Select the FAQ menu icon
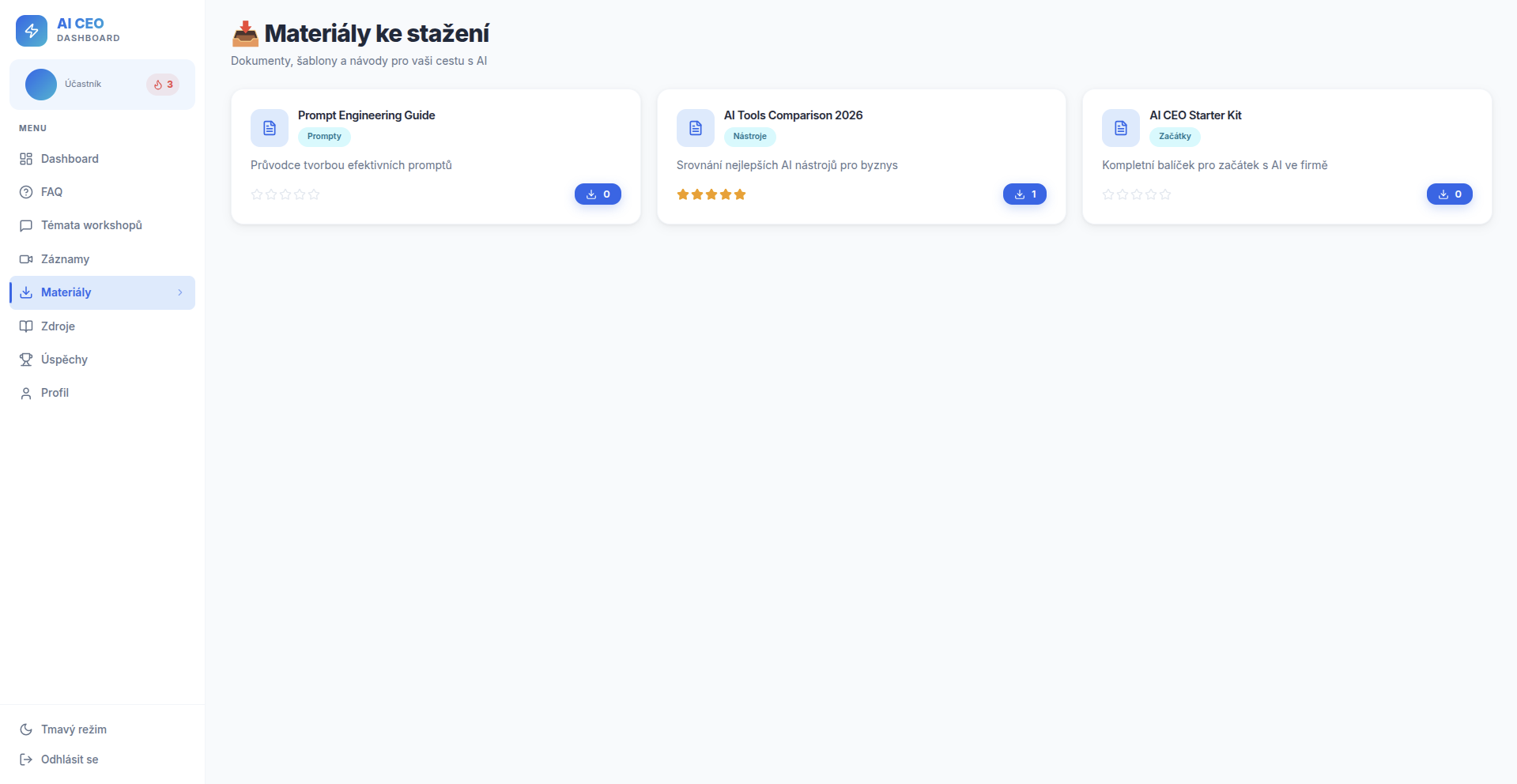 click(x=25, y=192)
